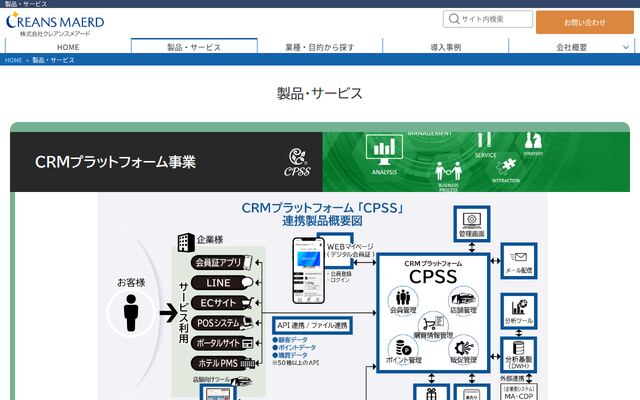Screen dimensions: 640x400
Task: Focus the サイト内検索 search field
Action: click(488, 19)
